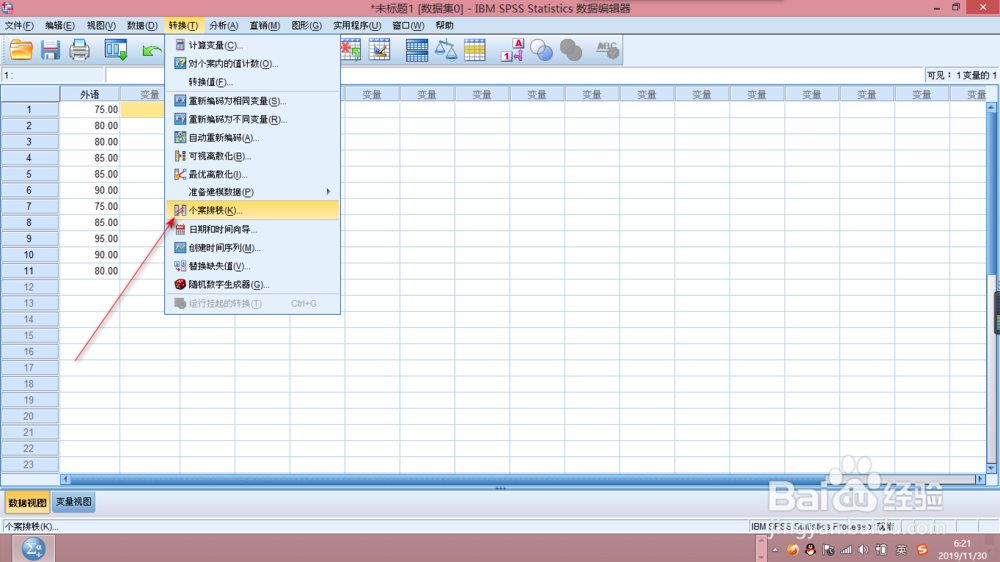
Task: Open the 视图(V) menu
Action: 101,26
